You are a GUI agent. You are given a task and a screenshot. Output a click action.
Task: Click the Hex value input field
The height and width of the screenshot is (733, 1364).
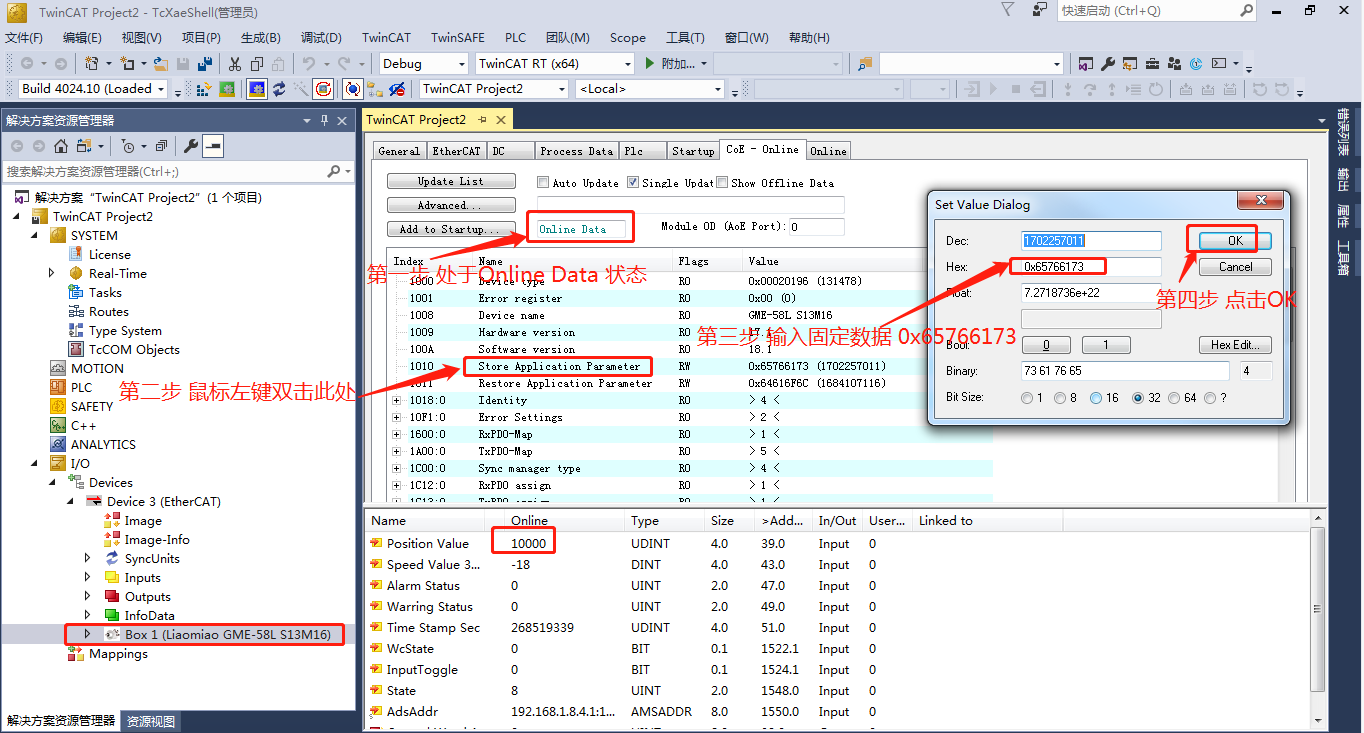click(x=1091, y=267)
